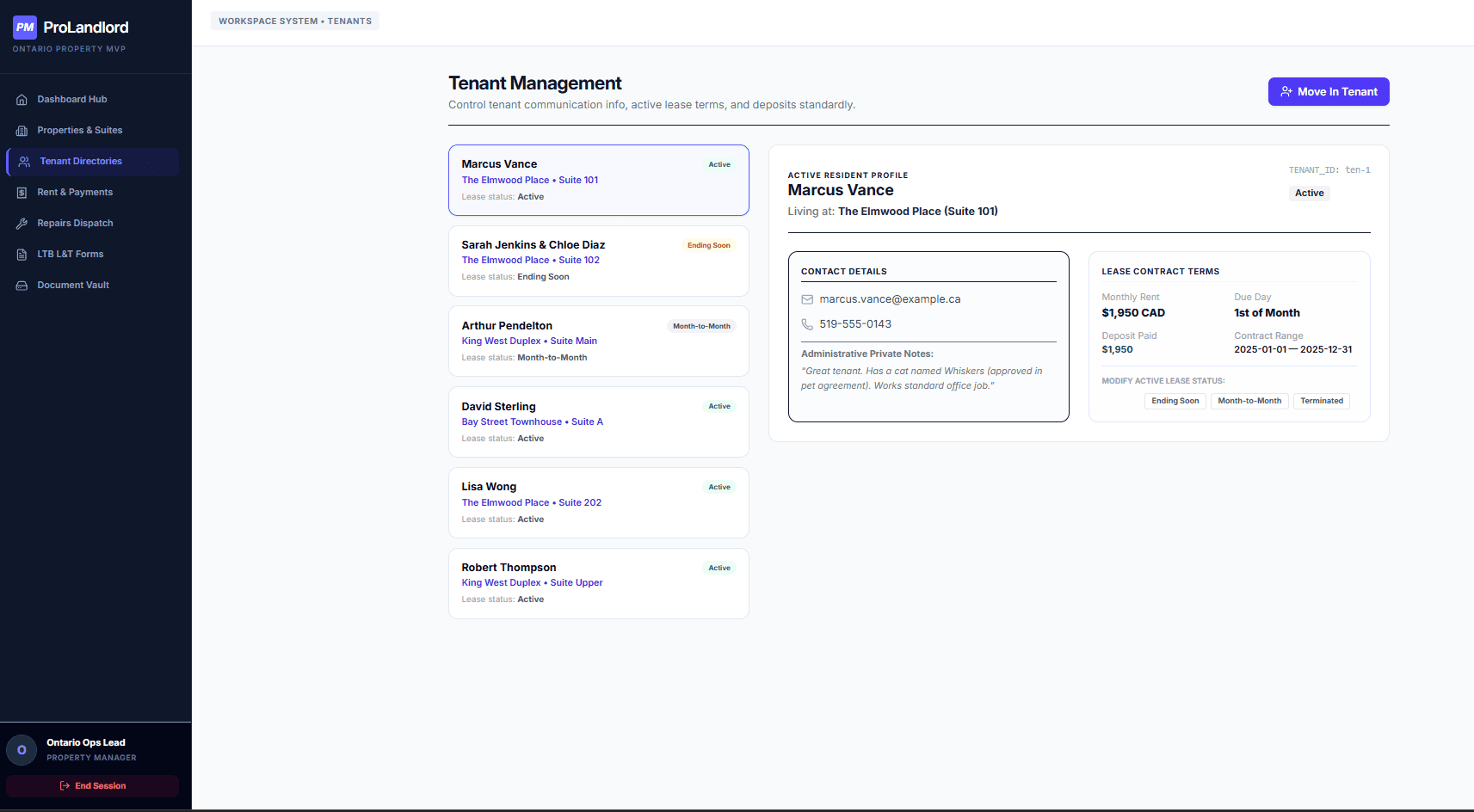Click the Workspace System • Tenants breadcrumb

[295, 22]
